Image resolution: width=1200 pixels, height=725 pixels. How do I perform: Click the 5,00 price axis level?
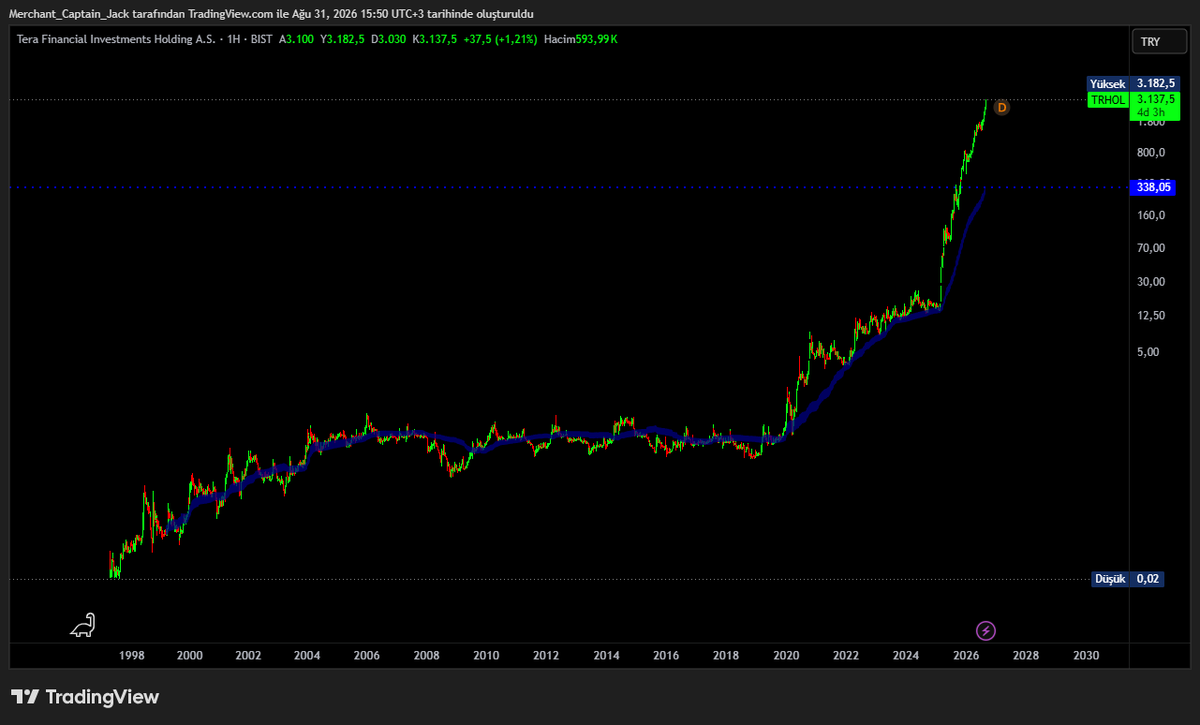(x=1150, y=352)
